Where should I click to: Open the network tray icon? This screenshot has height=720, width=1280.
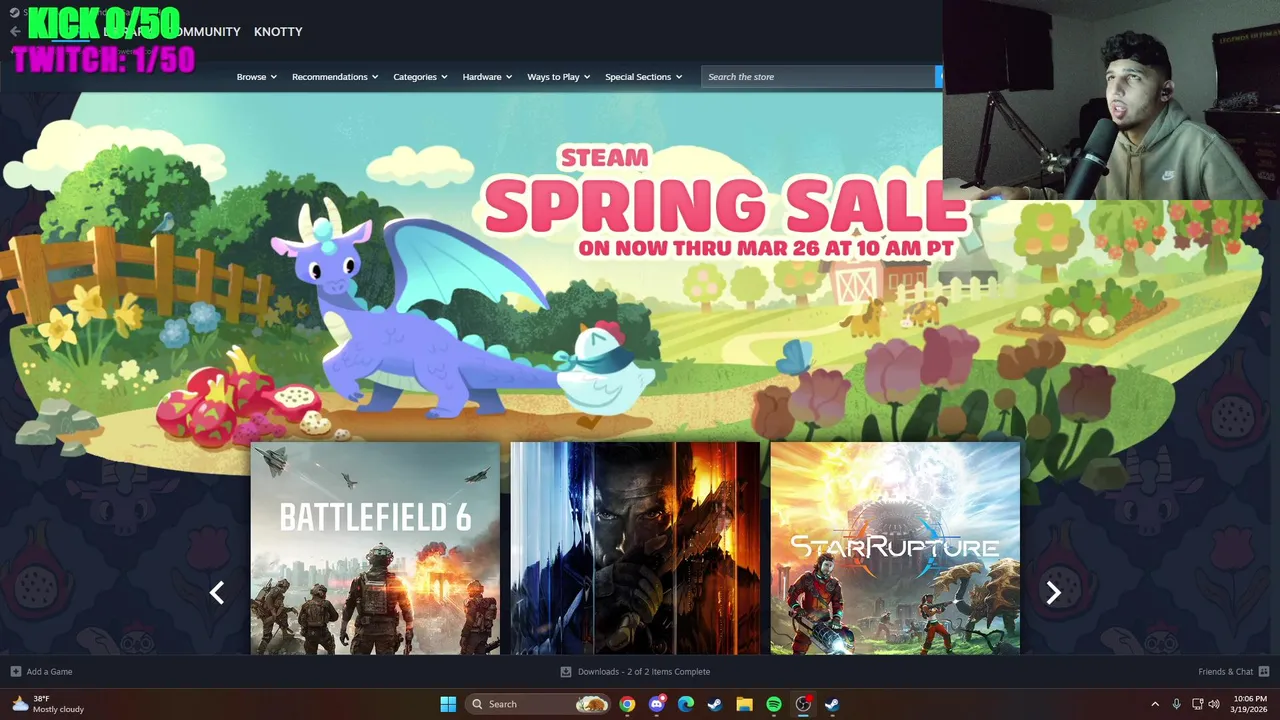[x=1197, y=704]
